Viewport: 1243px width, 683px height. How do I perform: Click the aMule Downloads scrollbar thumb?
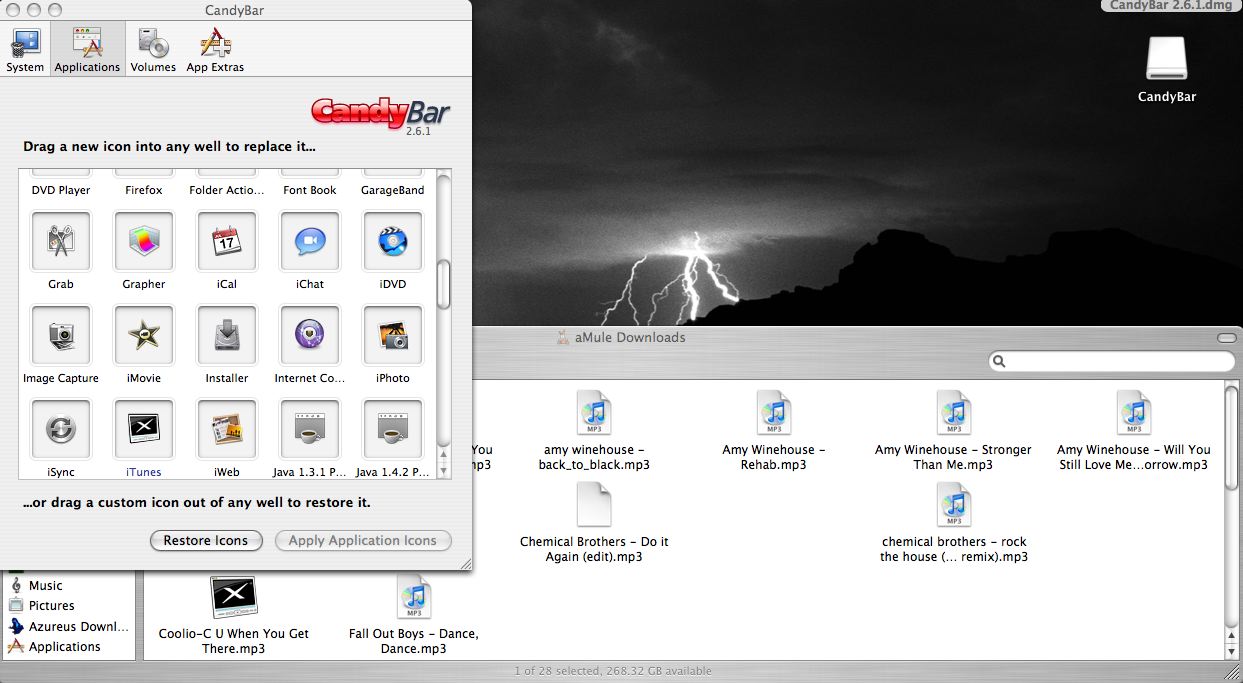(1231, 437)
